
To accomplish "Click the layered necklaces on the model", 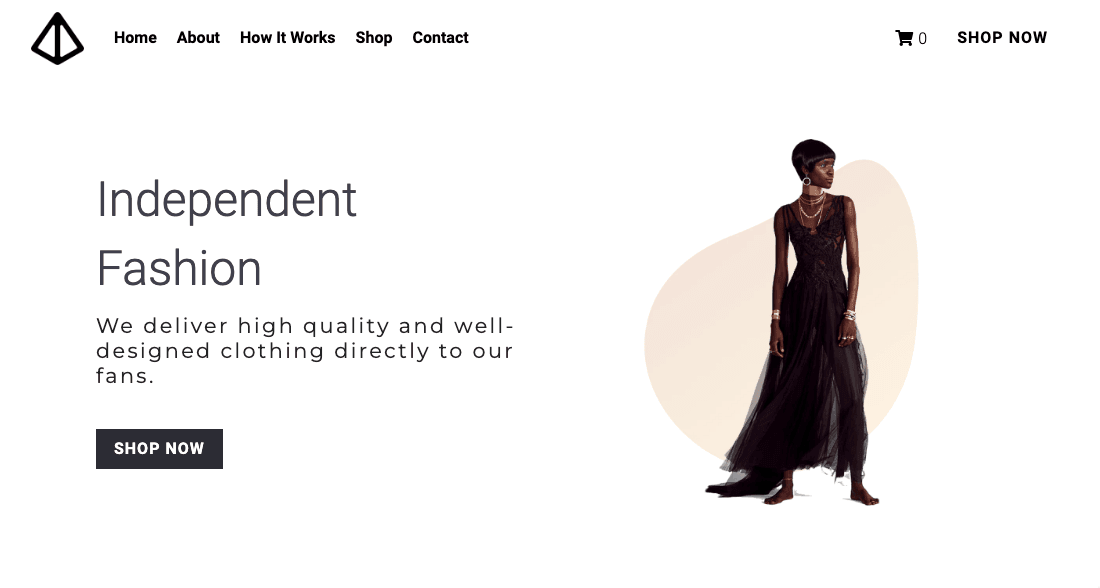I will tap(812, 207).
